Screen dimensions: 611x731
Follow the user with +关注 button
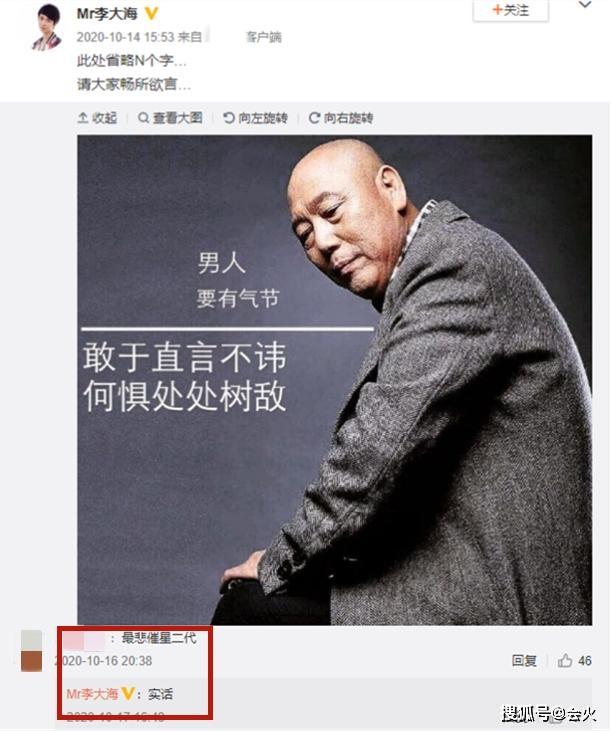[x=510, y=10]
